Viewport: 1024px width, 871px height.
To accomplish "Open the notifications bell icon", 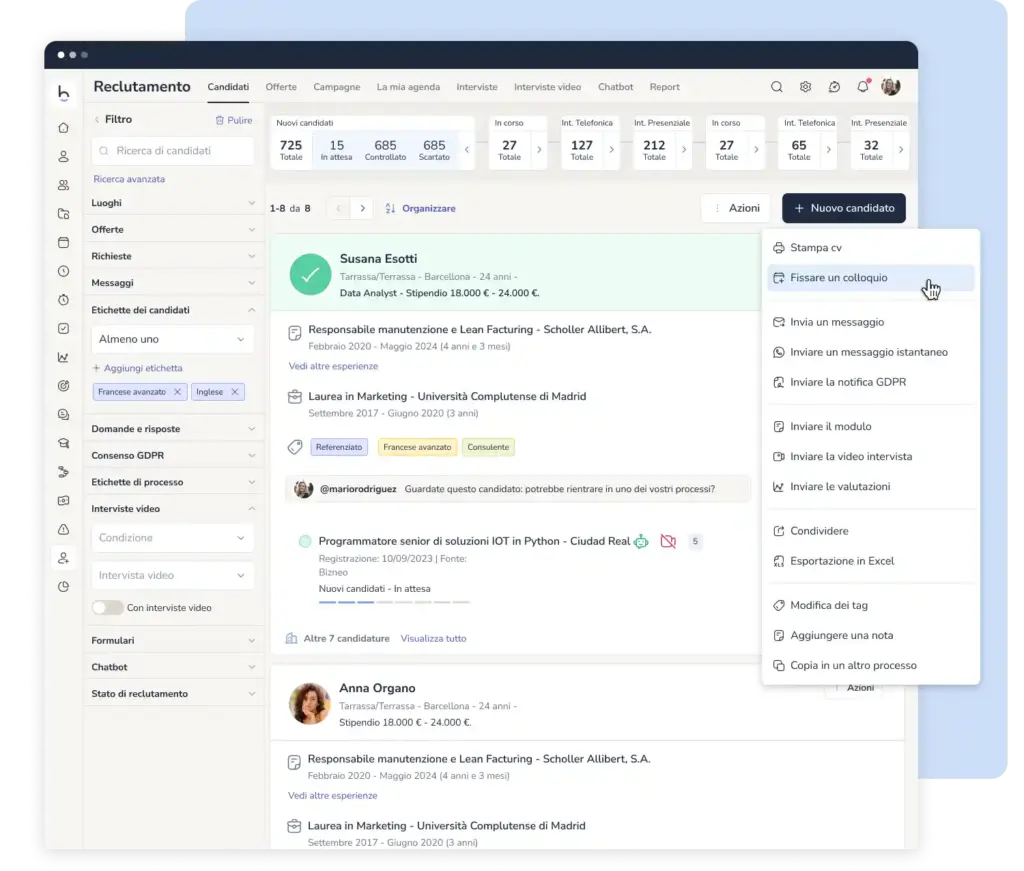I will 863,86.
